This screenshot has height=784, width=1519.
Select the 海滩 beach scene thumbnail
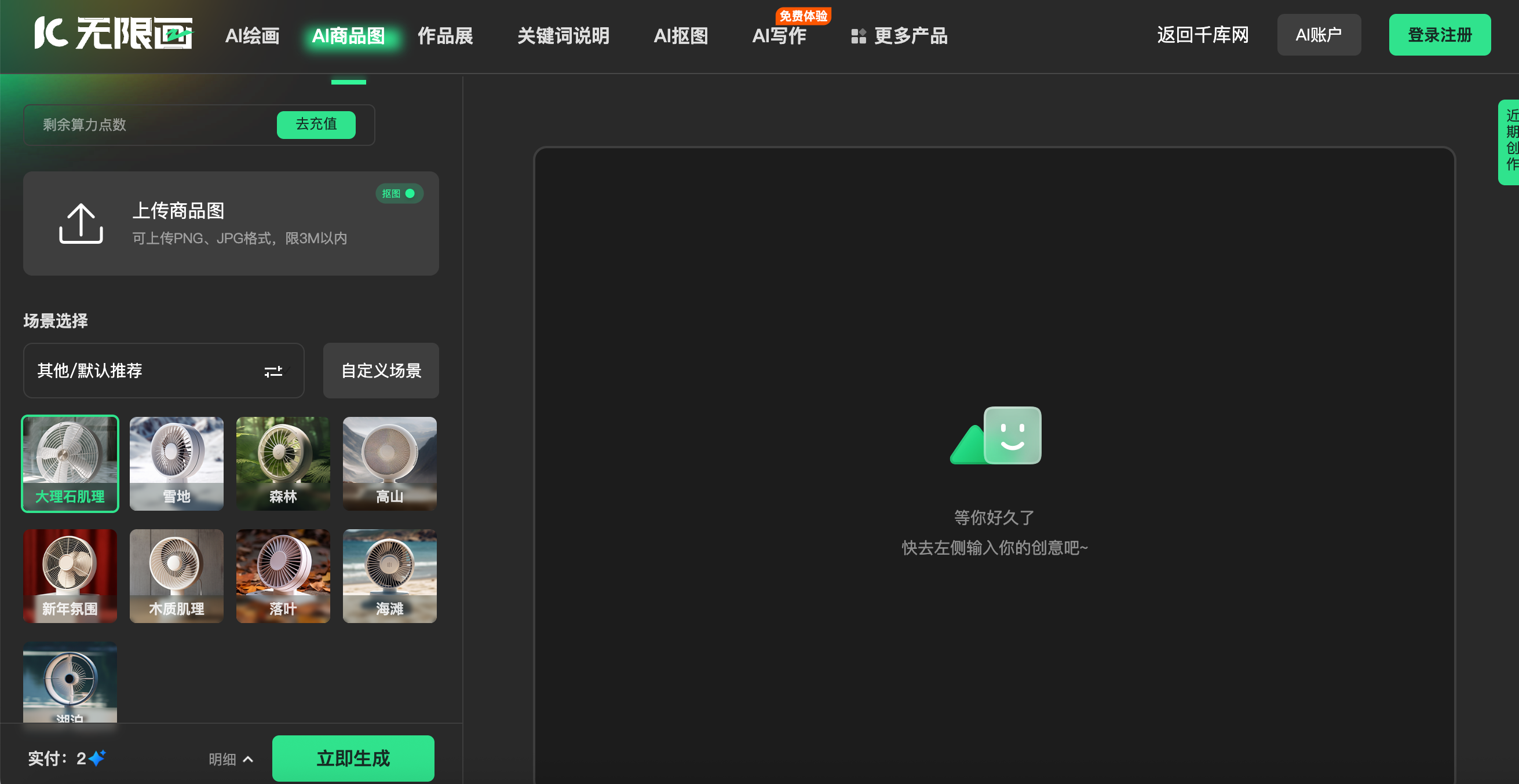tap(389, 576)
